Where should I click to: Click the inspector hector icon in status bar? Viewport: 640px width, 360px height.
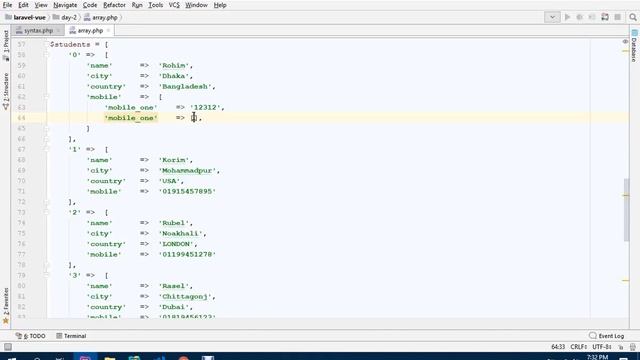click(x=633, y=347)
